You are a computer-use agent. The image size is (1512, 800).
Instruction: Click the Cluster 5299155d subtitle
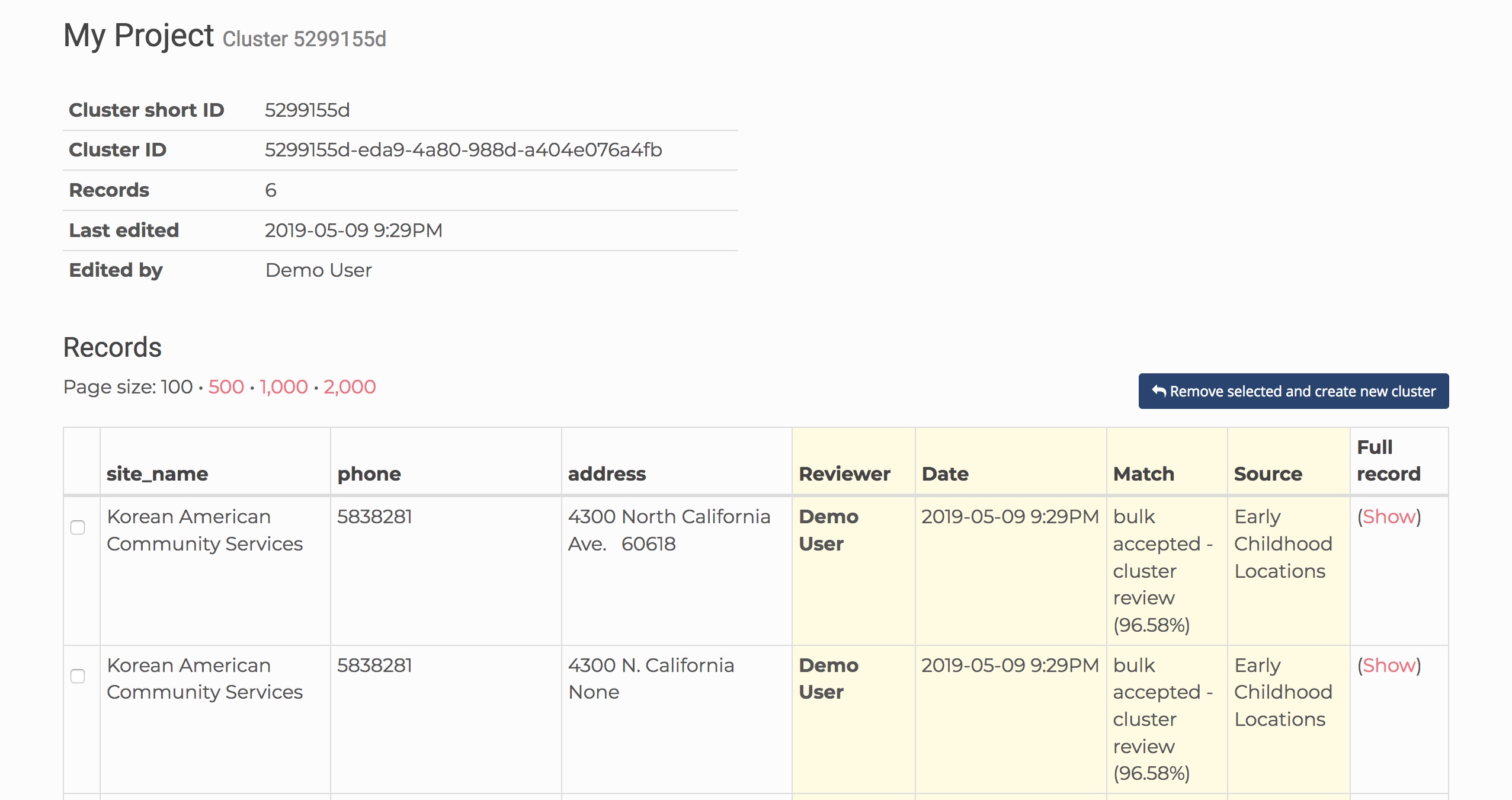click(x=305, y=39)
